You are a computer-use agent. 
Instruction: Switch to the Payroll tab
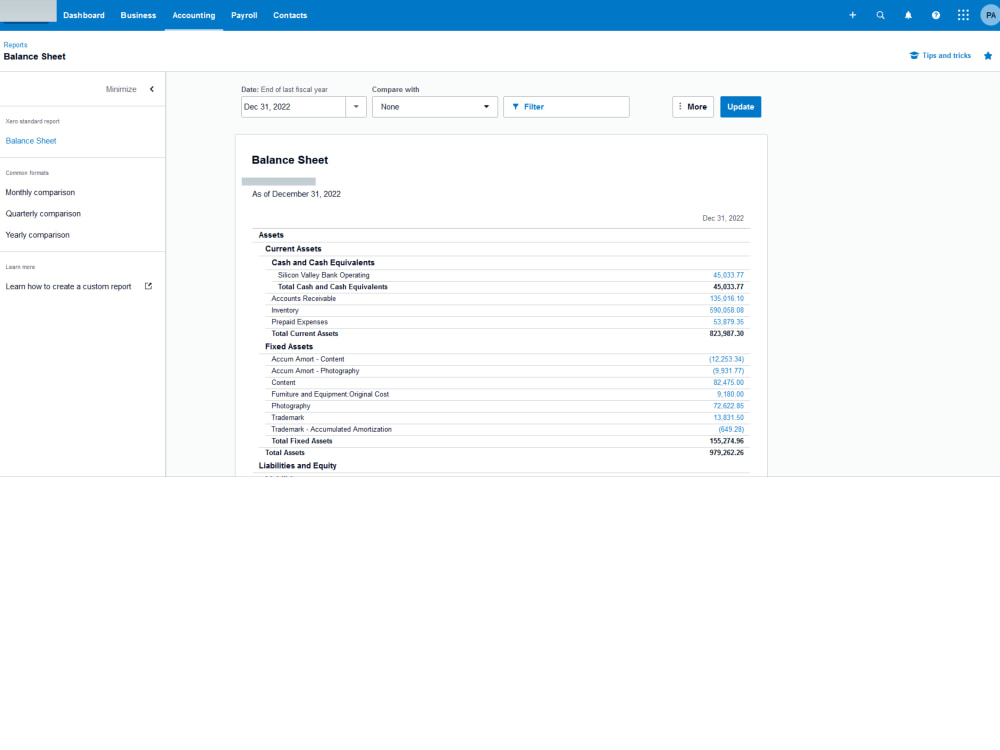[244, 15]
